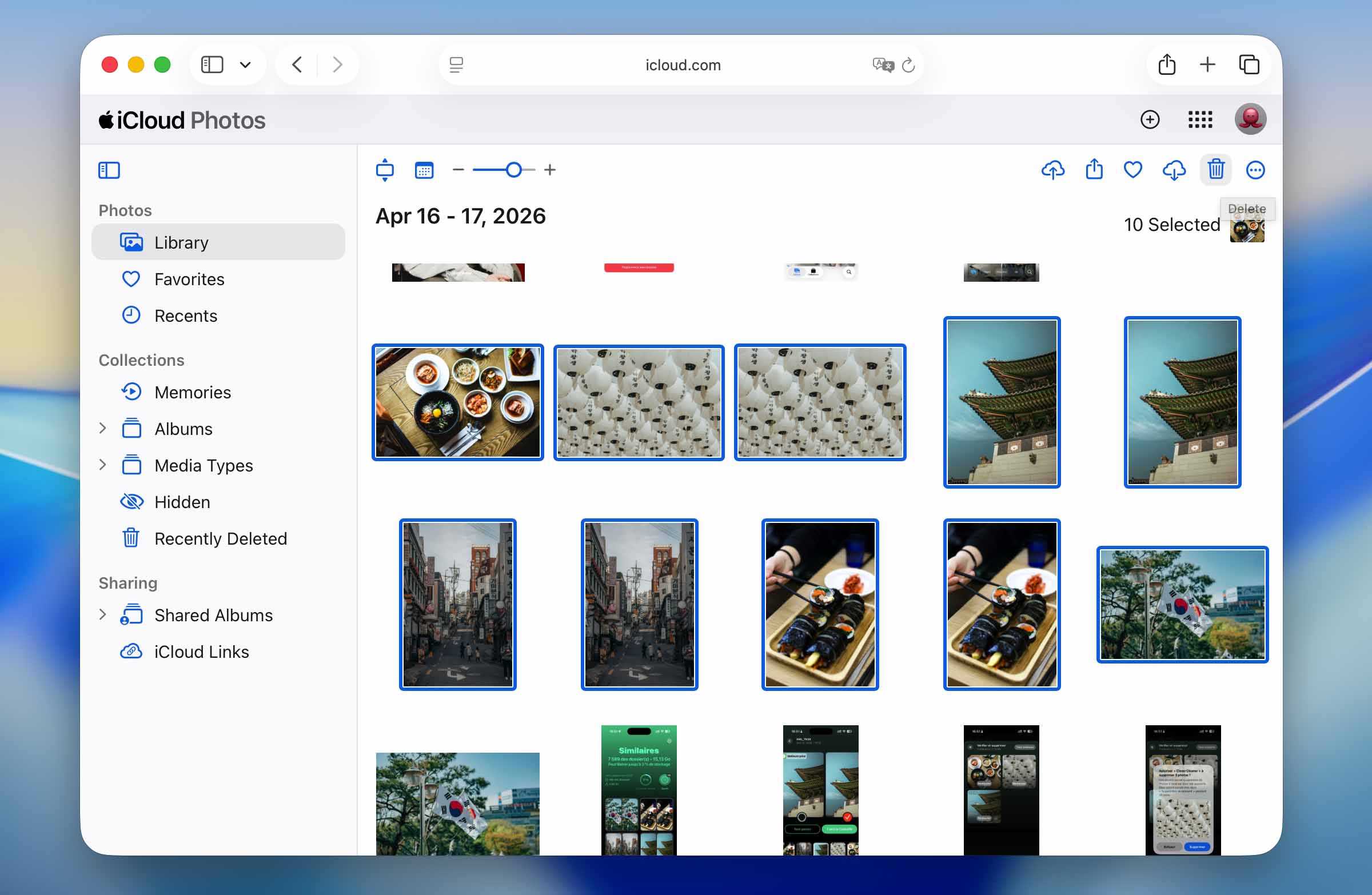Click the plus zoom in button

pyautogui.click(x=549, y=169)
